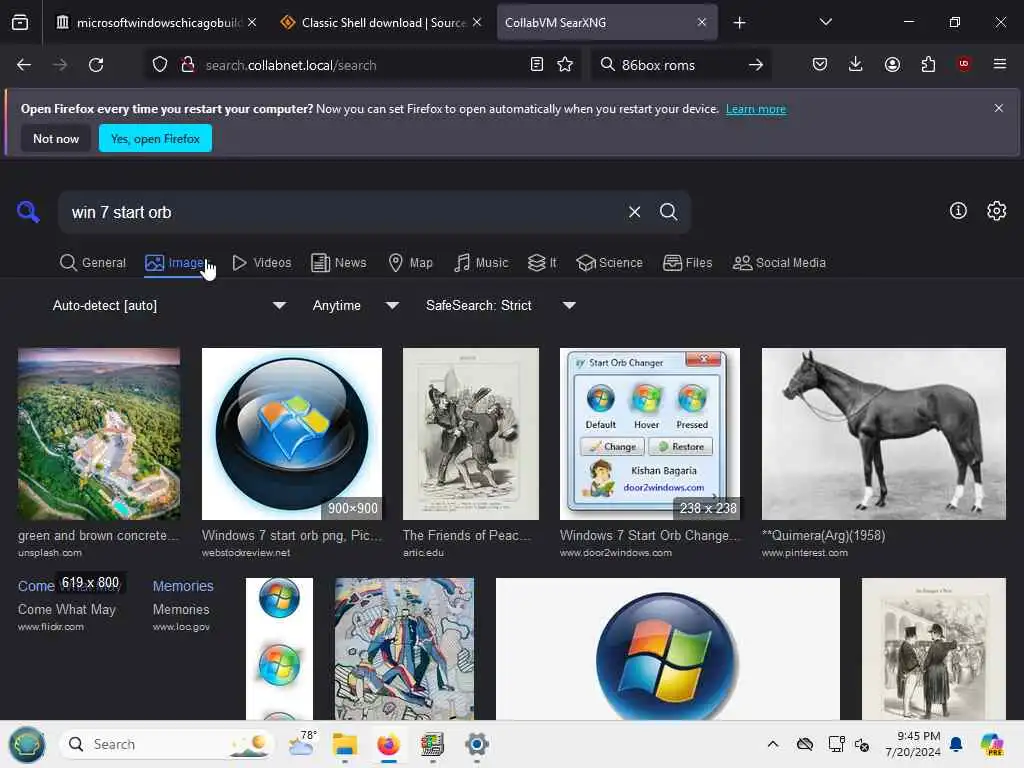Select the Map search category
1024x768 pixels.
411,263
